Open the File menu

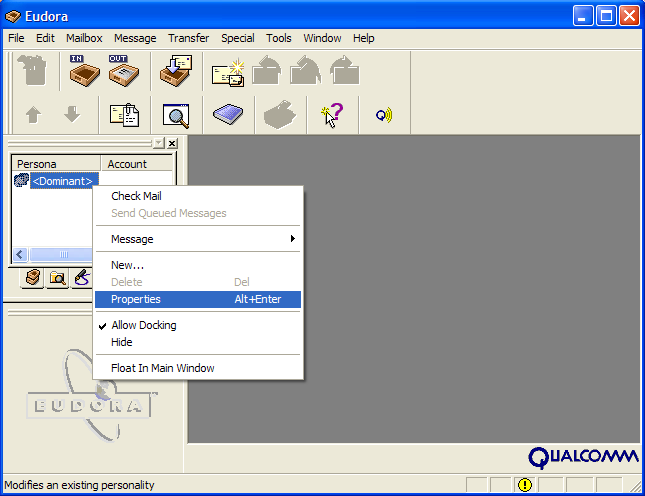click(16, 38)
